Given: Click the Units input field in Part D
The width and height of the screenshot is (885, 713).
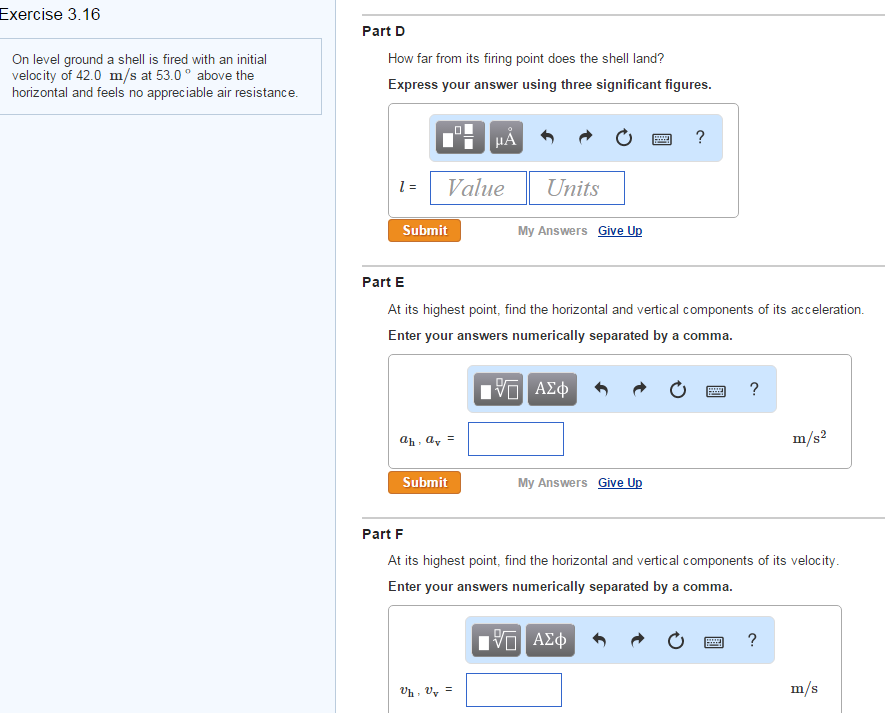Looking at the screenshot, I should point(576,187).
